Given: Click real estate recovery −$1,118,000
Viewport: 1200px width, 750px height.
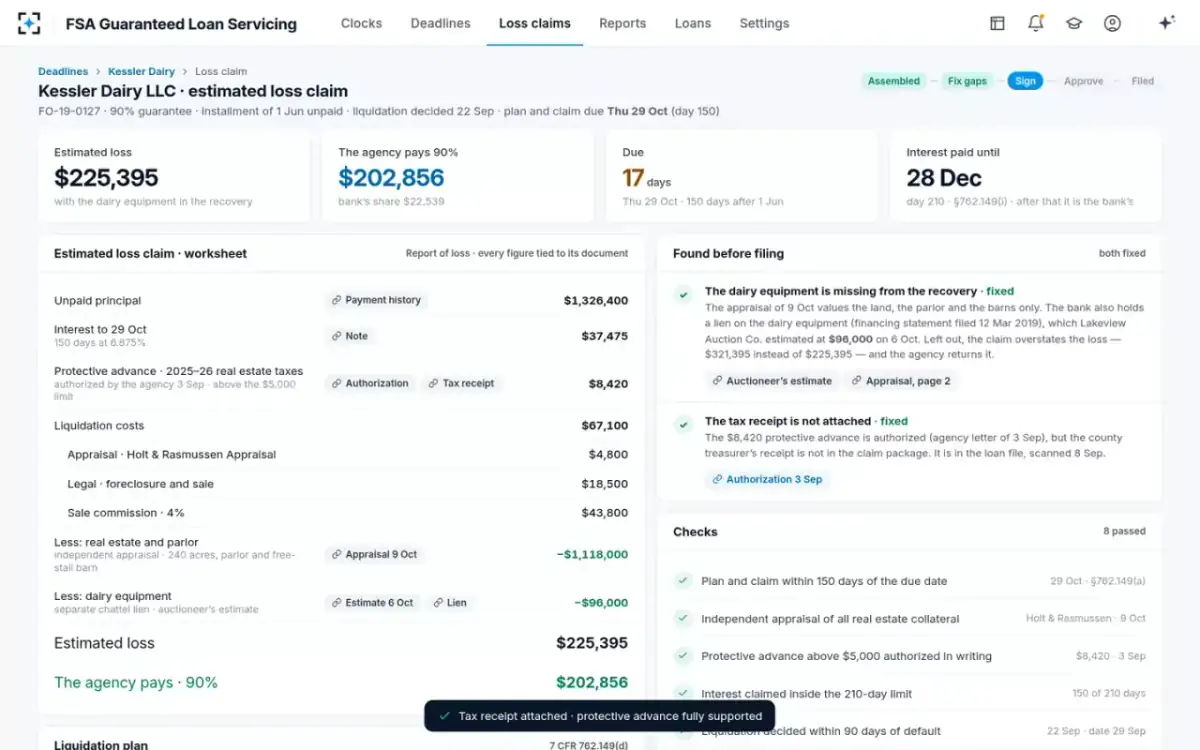Looking at the screenshot, I should point(593,554).
